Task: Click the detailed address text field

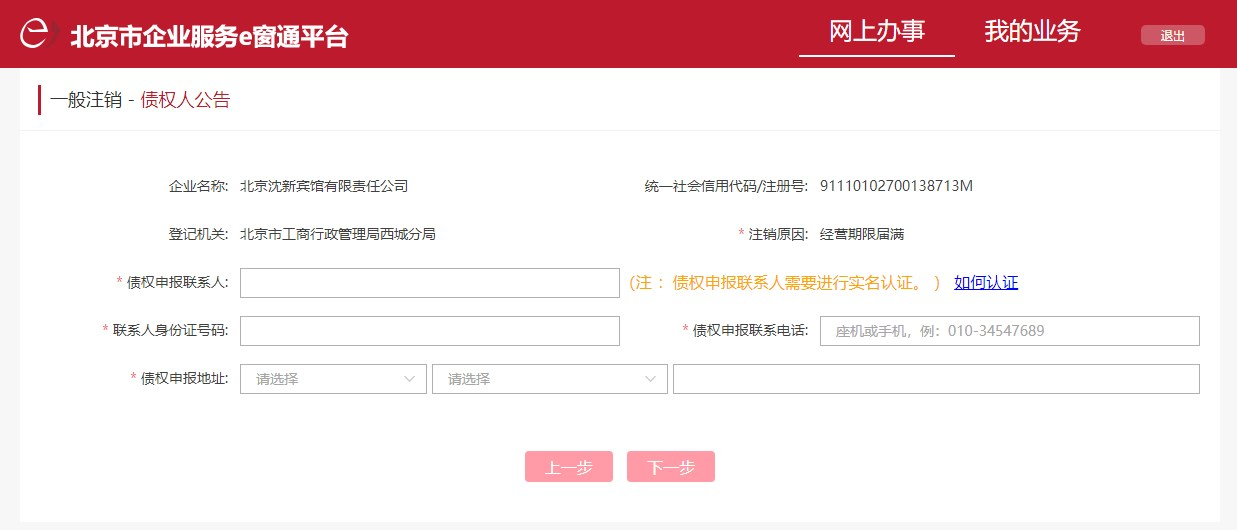Action: (935, 379)
